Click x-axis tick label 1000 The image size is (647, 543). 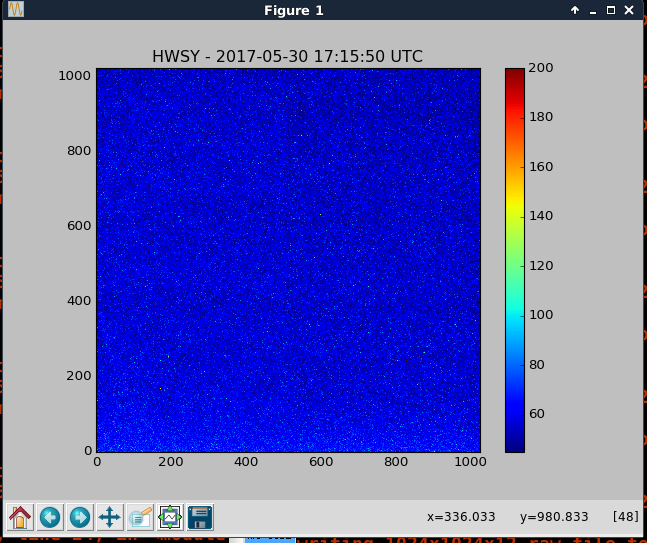click(x=470, y=462)
